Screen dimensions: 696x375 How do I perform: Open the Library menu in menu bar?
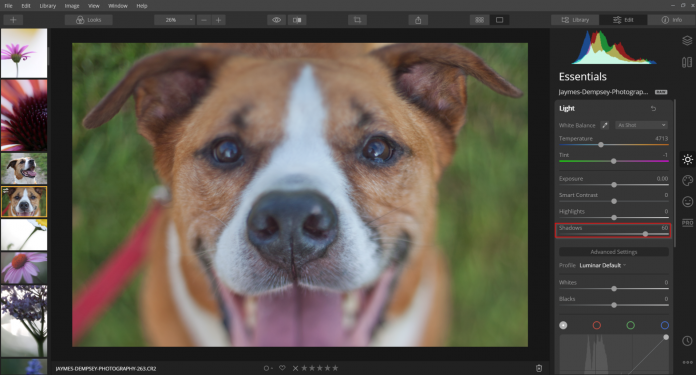(x=47, y=6)
